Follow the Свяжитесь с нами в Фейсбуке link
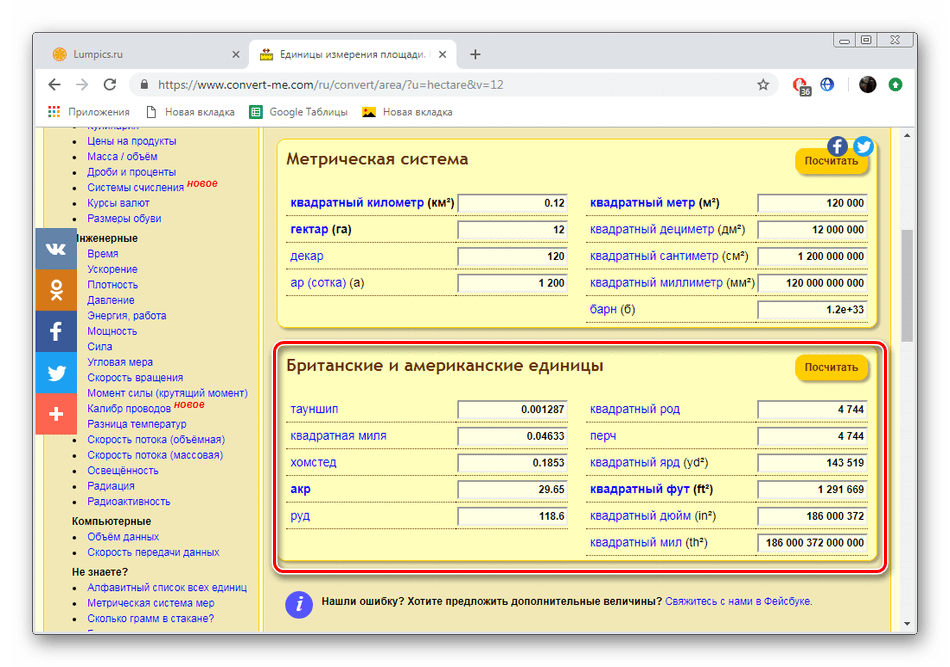This screenshot has height=667, width=950. 738,602
